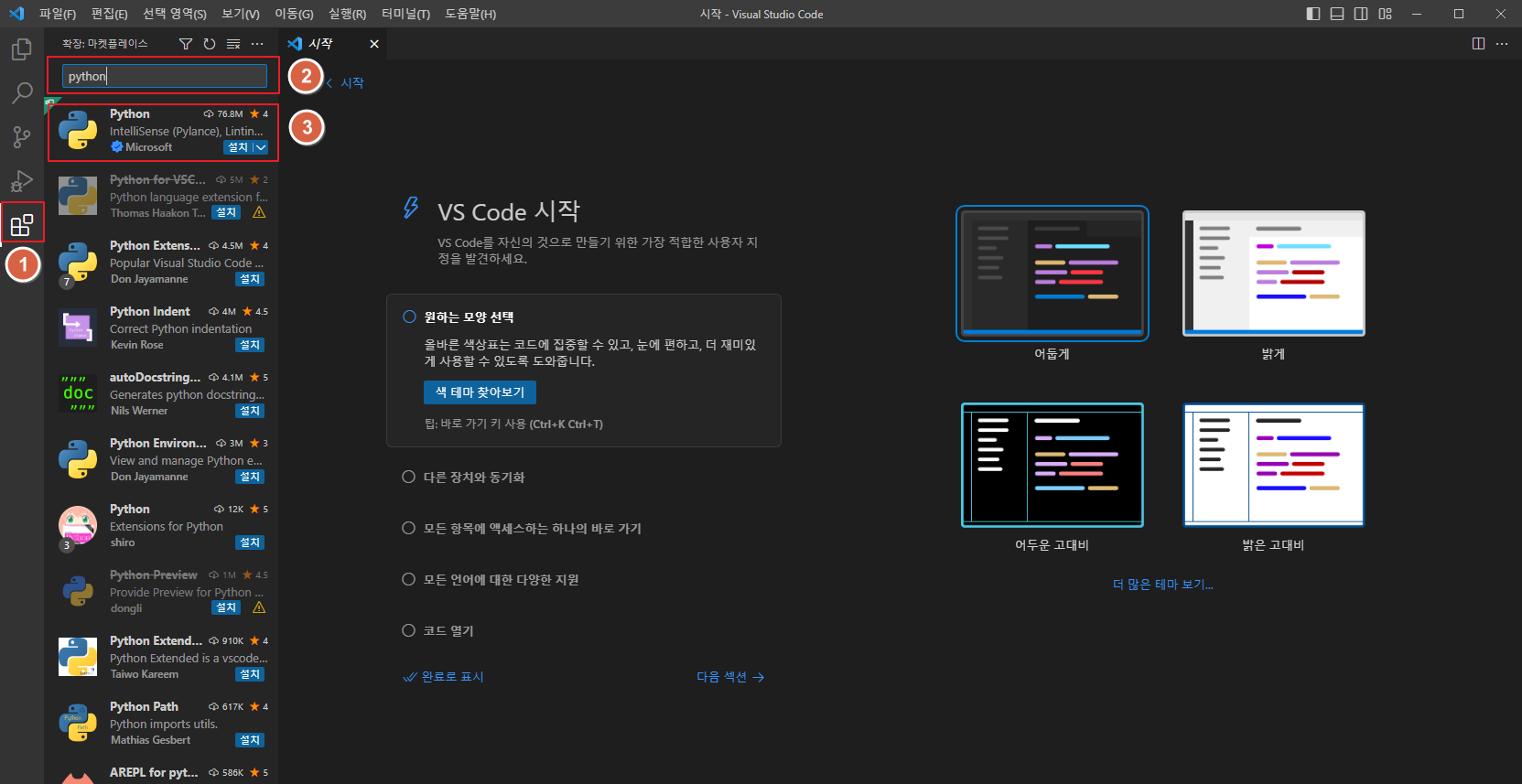Select Python Indent extension icon

click(x=78, y=328)
